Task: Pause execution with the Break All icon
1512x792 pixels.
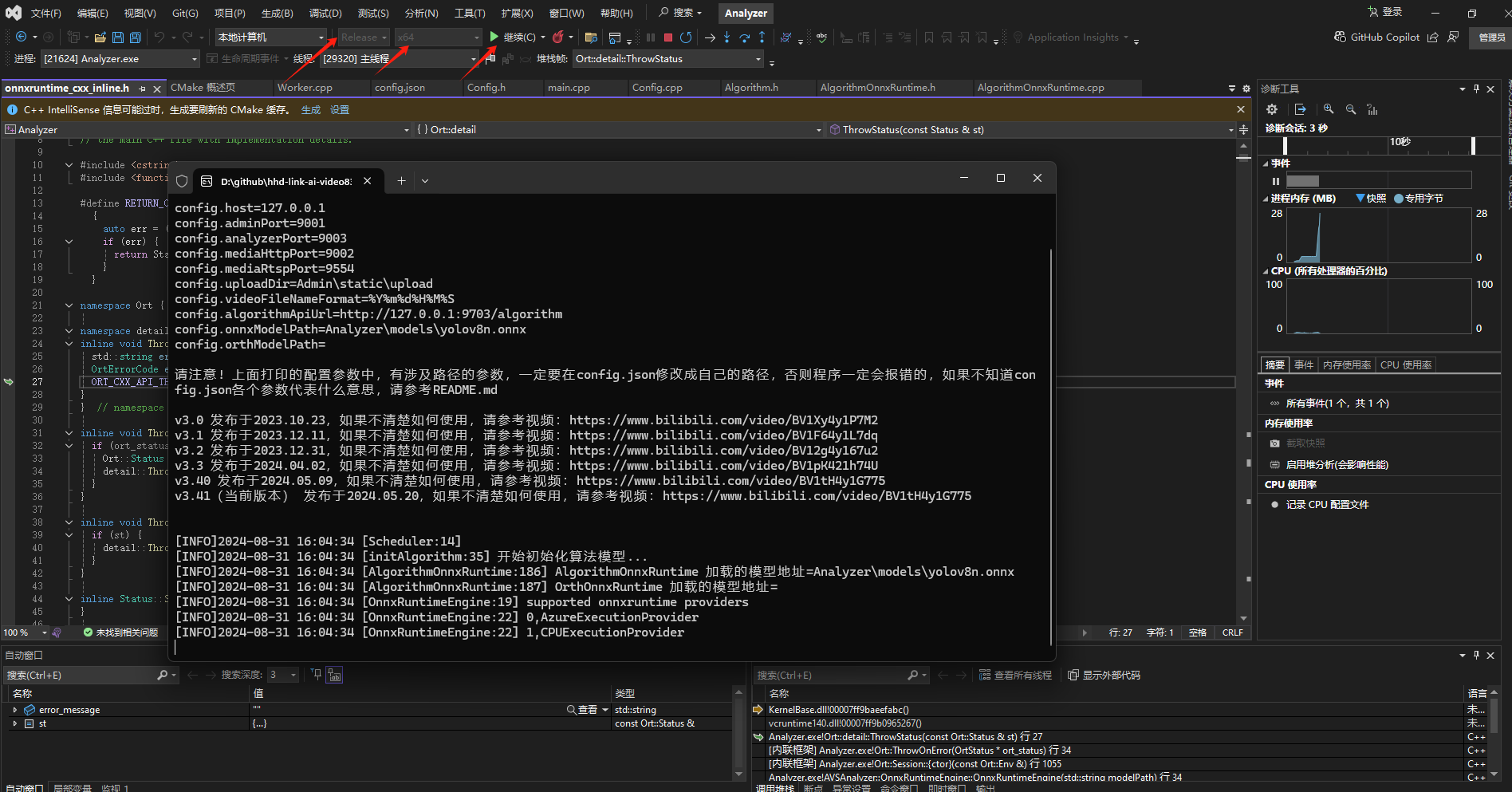Action: coord(650,37)
